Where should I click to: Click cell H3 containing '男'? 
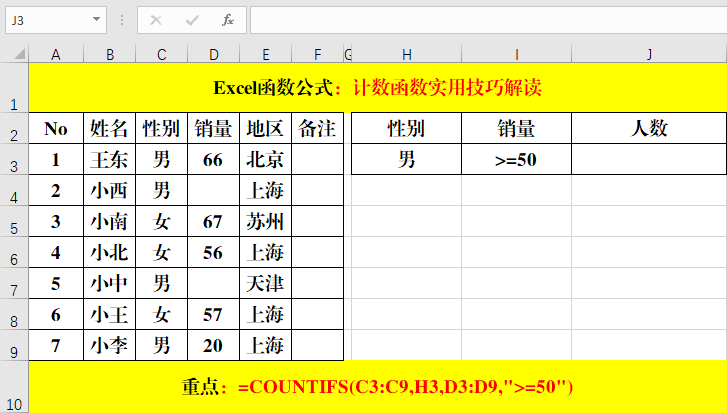407,159
